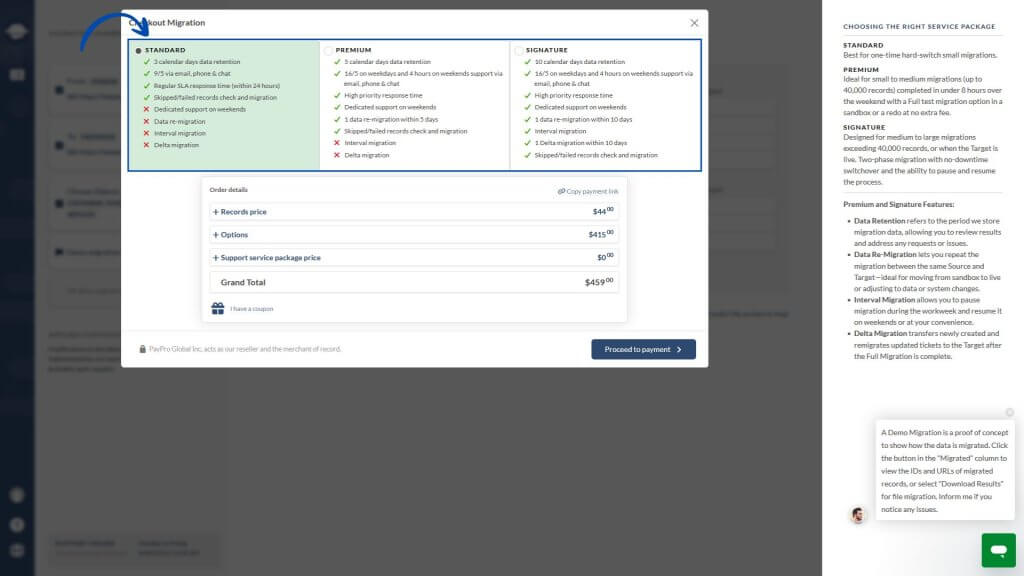
Task: Select the Signature package option
Action: click(x=519, y=50)
